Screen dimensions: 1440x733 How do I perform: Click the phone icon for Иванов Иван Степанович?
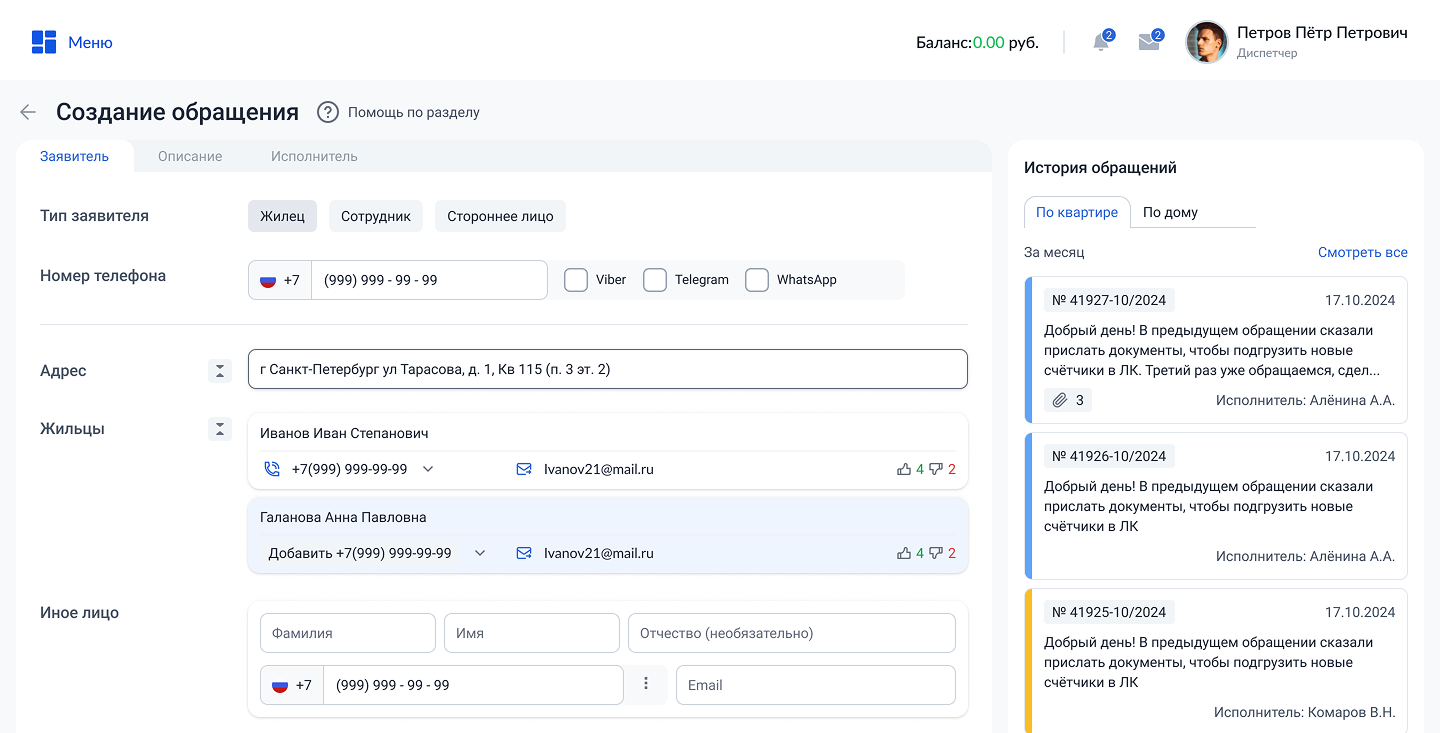(271, 469)
